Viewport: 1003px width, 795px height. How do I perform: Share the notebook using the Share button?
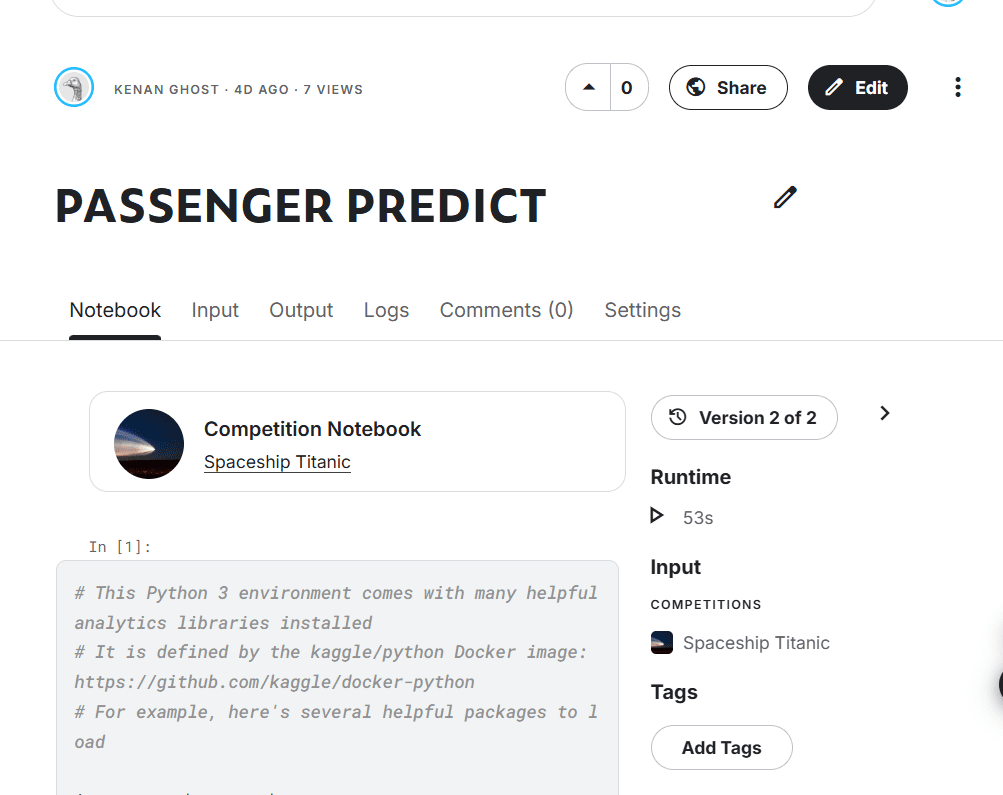pos(728,88)
